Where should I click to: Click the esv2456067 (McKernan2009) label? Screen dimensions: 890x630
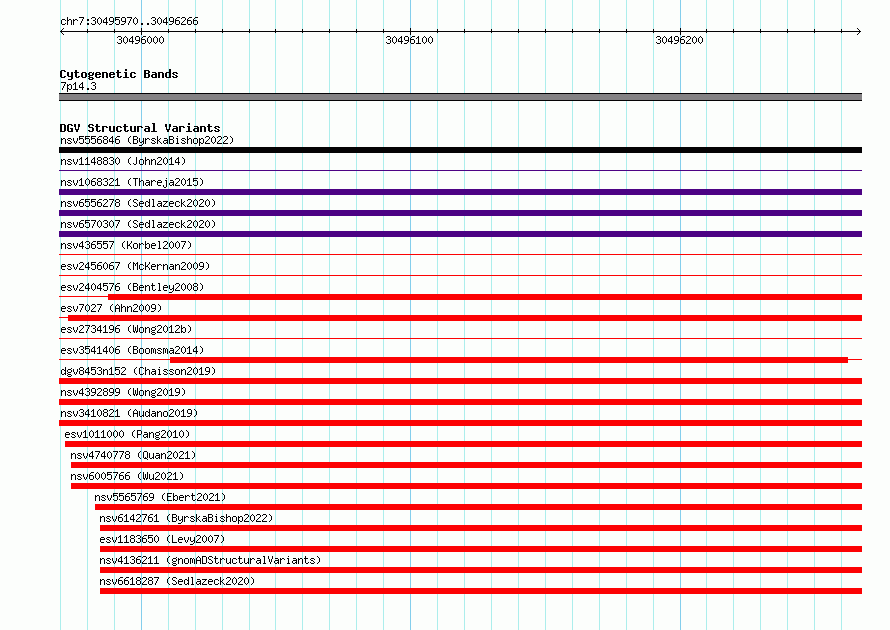pos(135,266)
